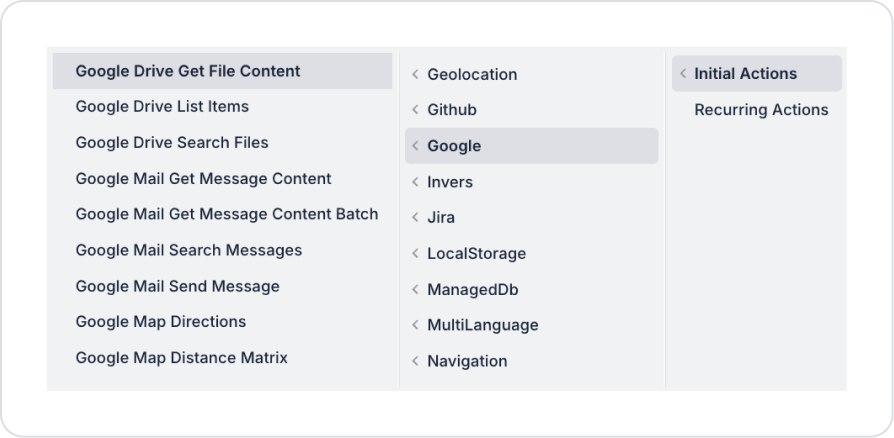The image size is (894, 438).
Task: Choose Google Mail Get Message Content Batch
Action: [x=227, y=214]
